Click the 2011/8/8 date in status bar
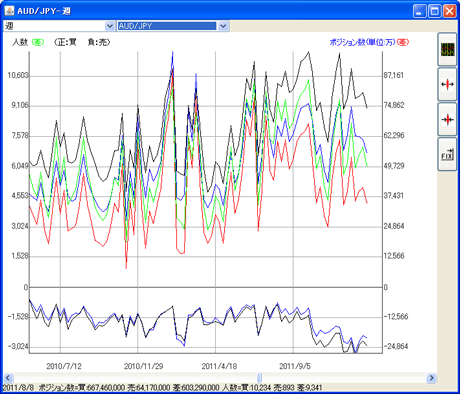Image resolution: width=460 pixels, height=394 pixels. [x=18, y=388]
